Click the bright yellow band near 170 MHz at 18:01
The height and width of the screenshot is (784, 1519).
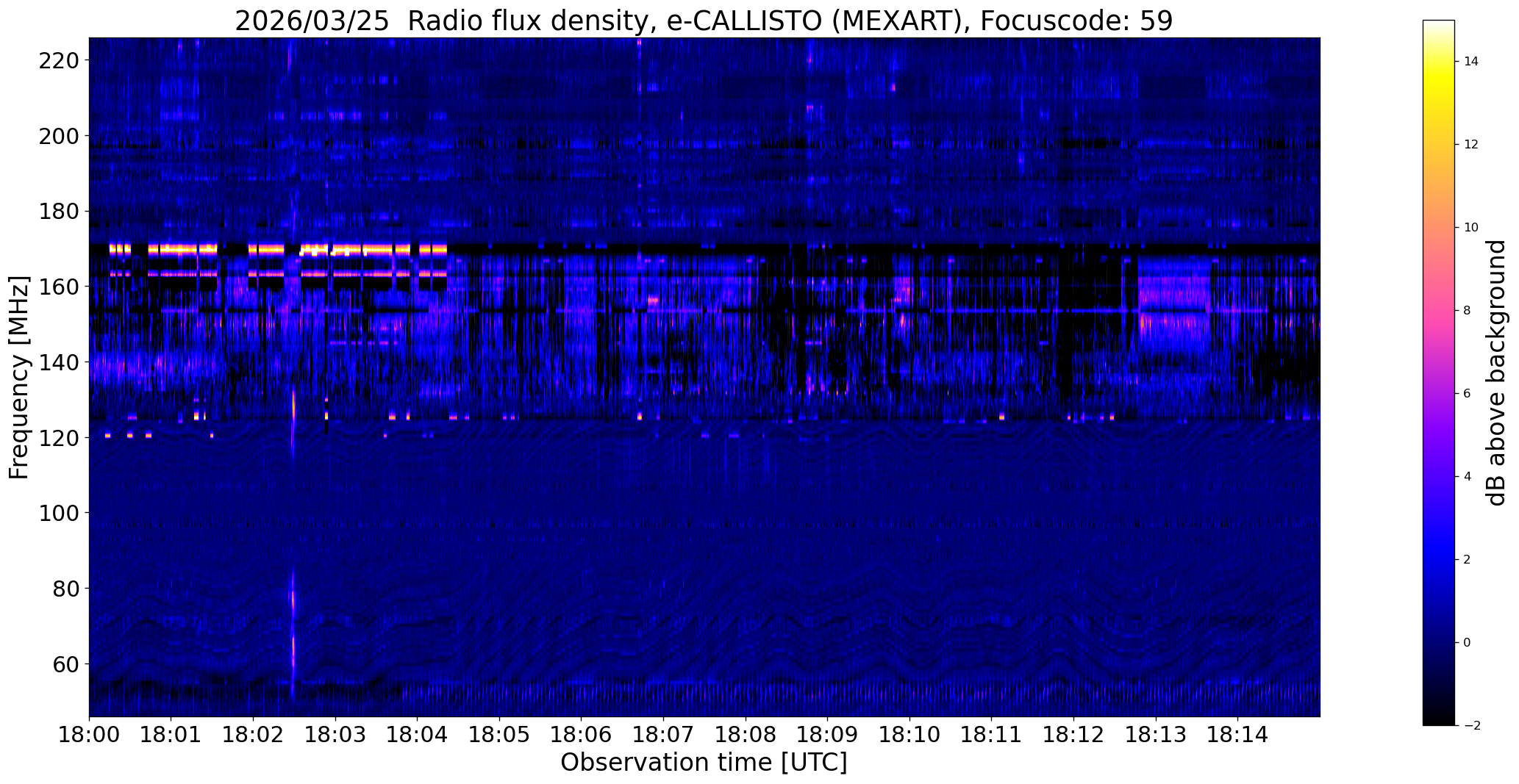(x=183, y=249)
